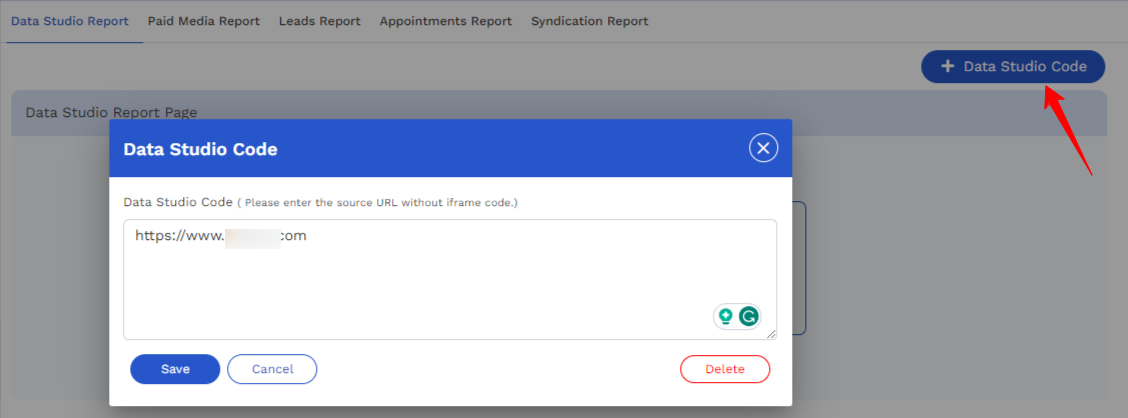Open the Appointments Report tab
The width and height of the screenshot is (1128, 418).
click(445, 21)
